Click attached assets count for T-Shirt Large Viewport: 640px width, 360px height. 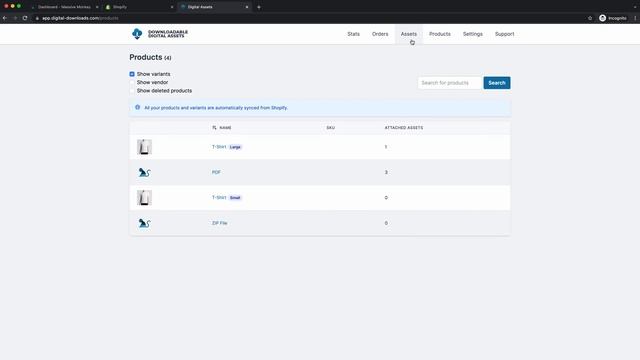(386, 147)
